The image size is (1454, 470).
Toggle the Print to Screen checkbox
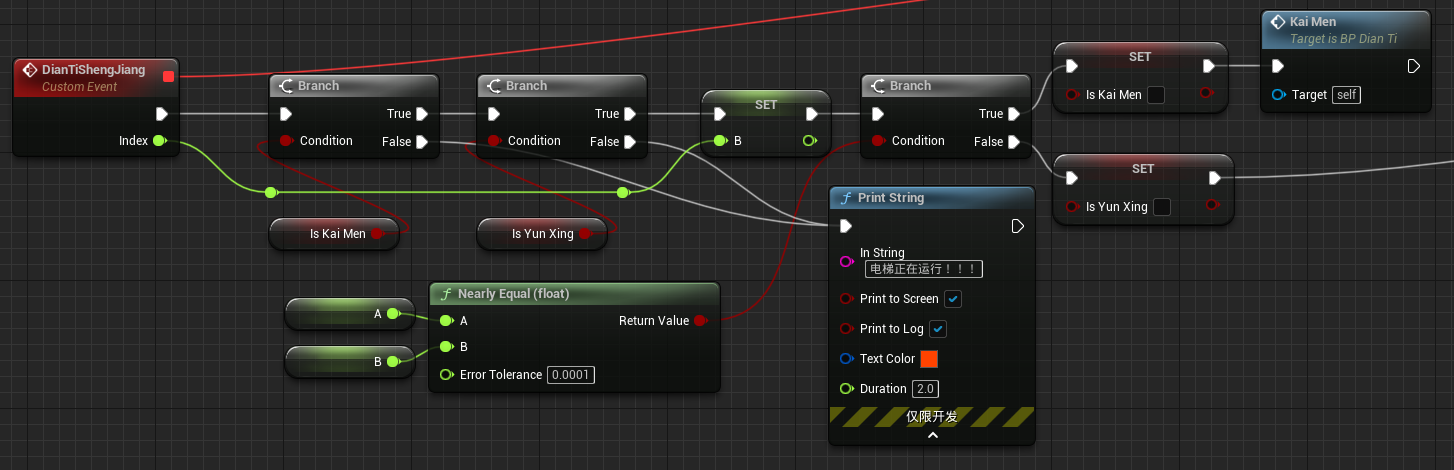953,299
